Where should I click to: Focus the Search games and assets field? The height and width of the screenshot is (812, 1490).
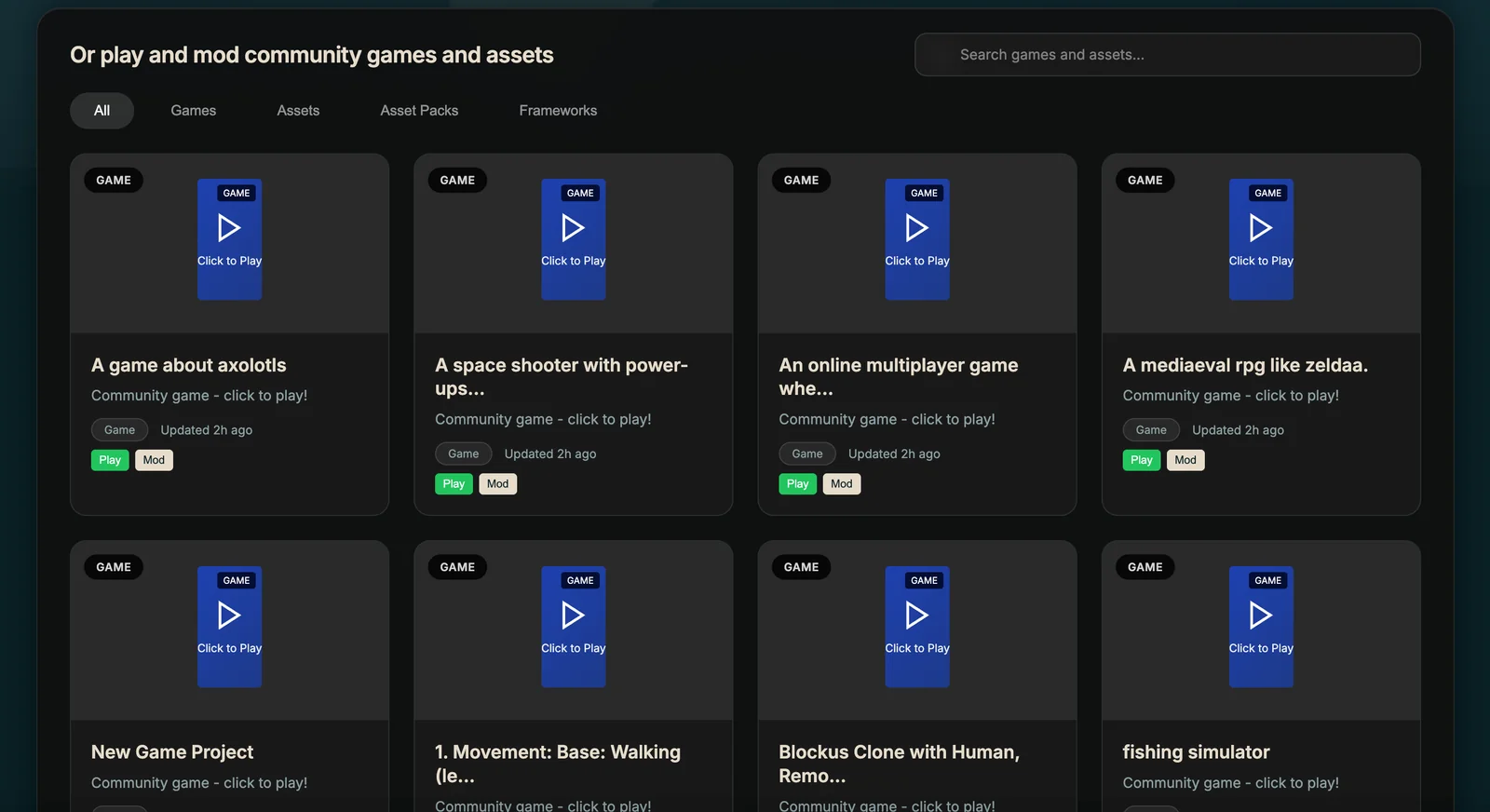[x=1167, y=55]
